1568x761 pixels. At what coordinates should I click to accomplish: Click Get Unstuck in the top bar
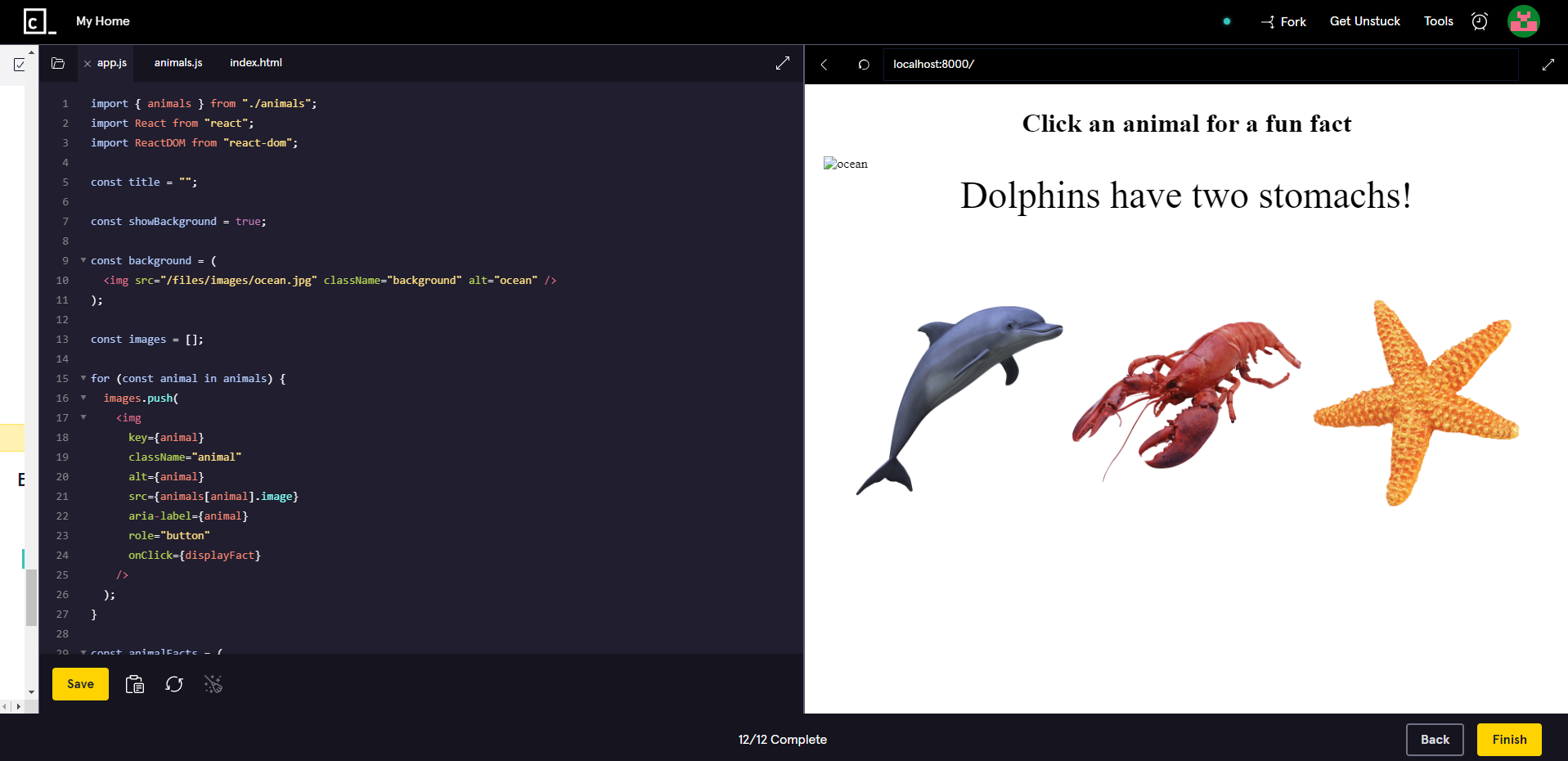pyautogui.click(x=1364, y=21)
